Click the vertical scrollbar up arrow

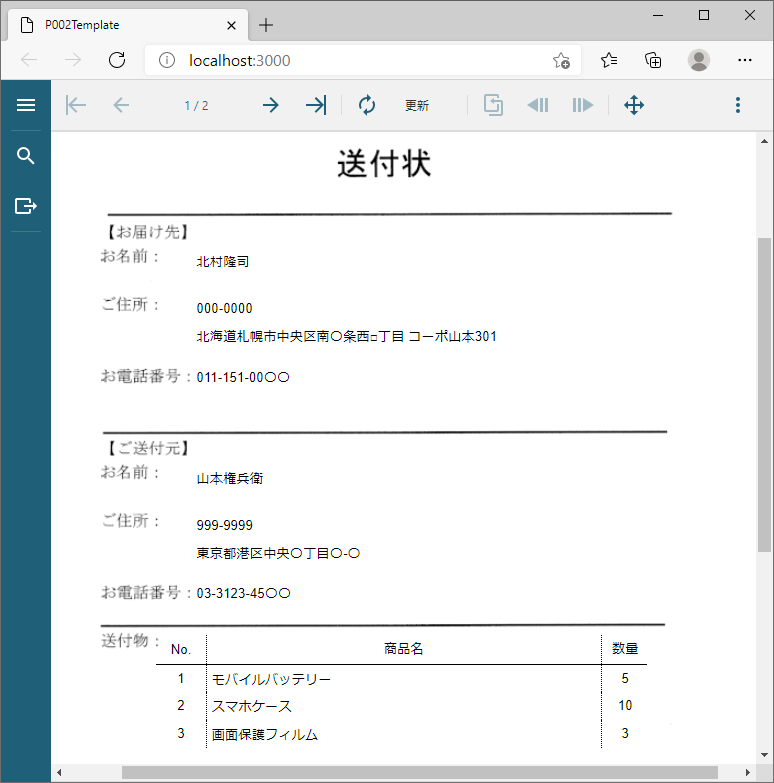765,142
